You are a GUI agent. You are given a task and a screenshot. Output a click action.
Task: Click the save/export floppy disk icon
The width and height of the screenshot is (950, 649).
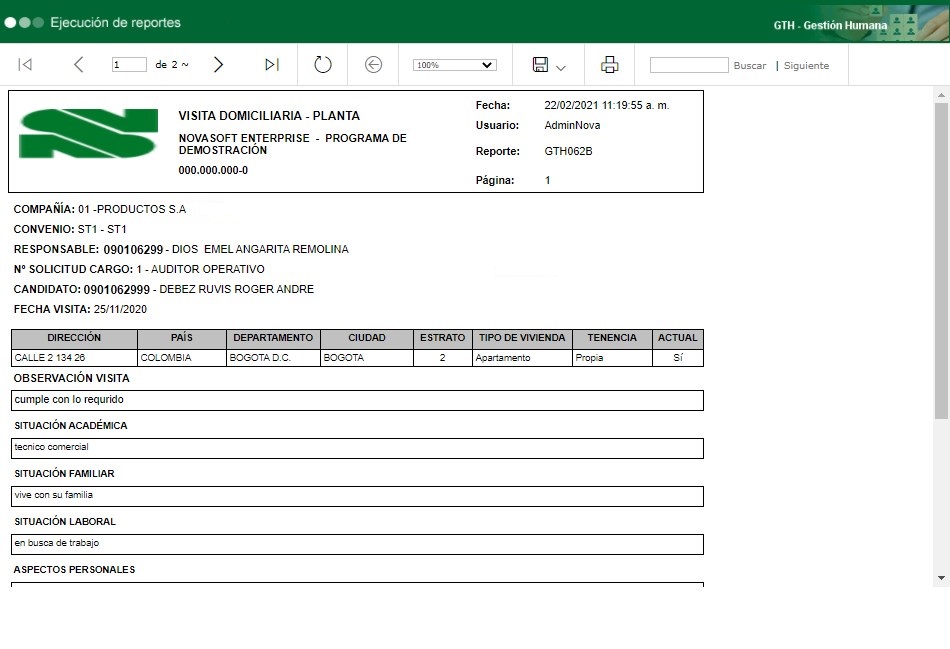pyautogui.click(x=540, y=65)
